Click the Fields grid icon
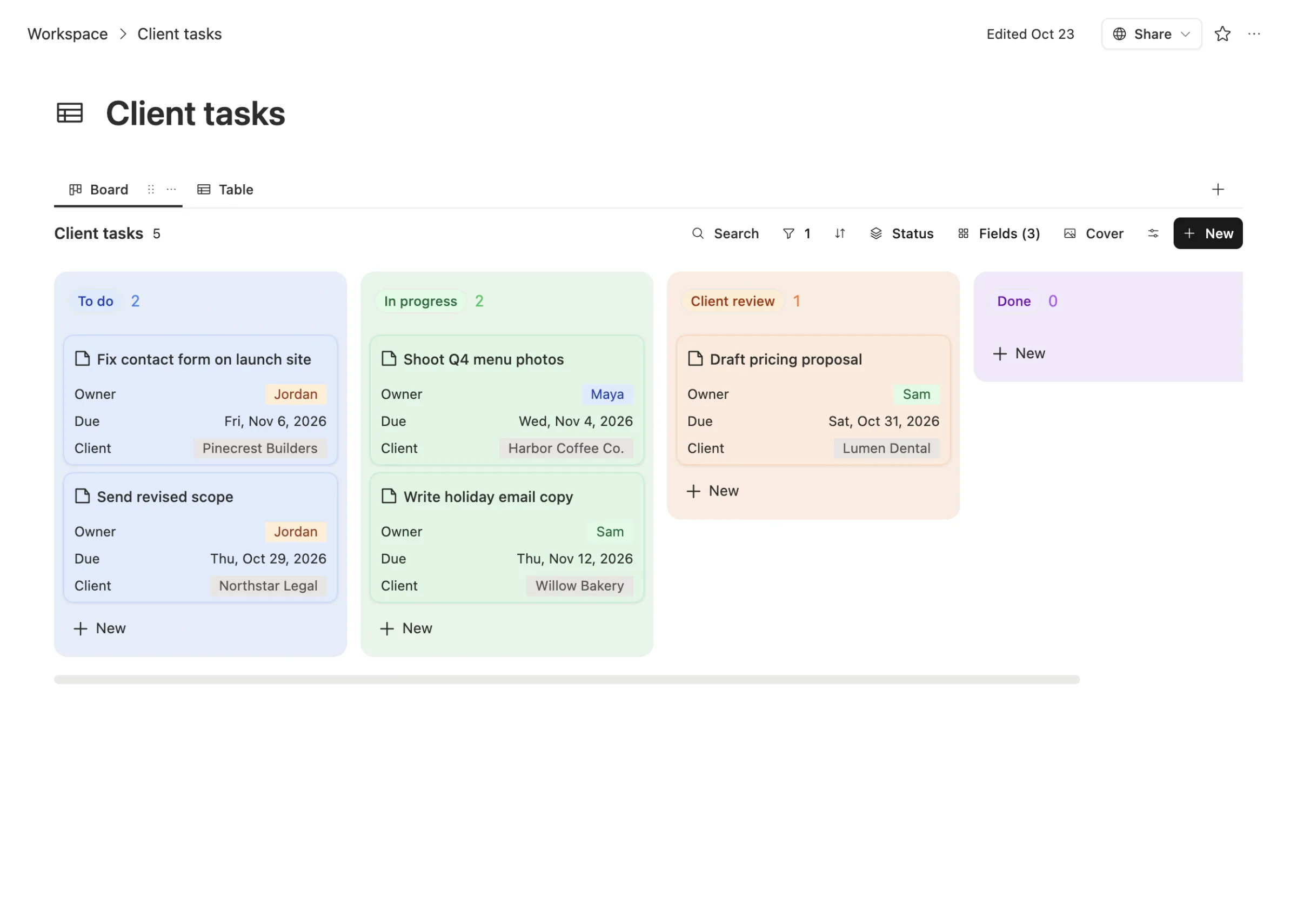Image resolution: width=1297 pixels, height=924 pixels. coord(962,233)
